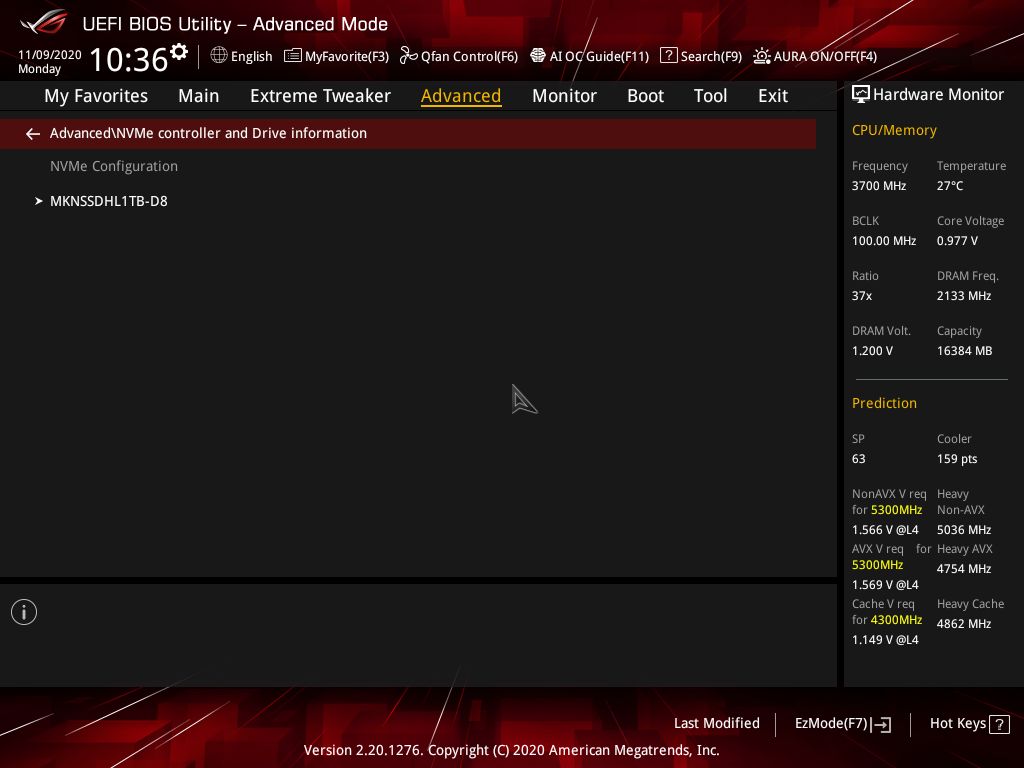
Task: Click the 159 pts cooler score
Action: click(957, 459)
